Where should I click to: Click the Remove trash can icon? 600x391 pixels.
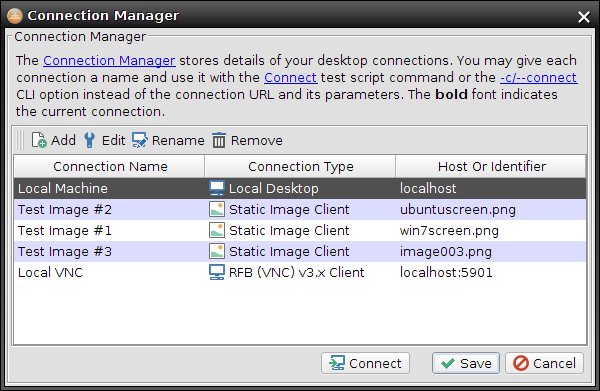pos(219,140)
